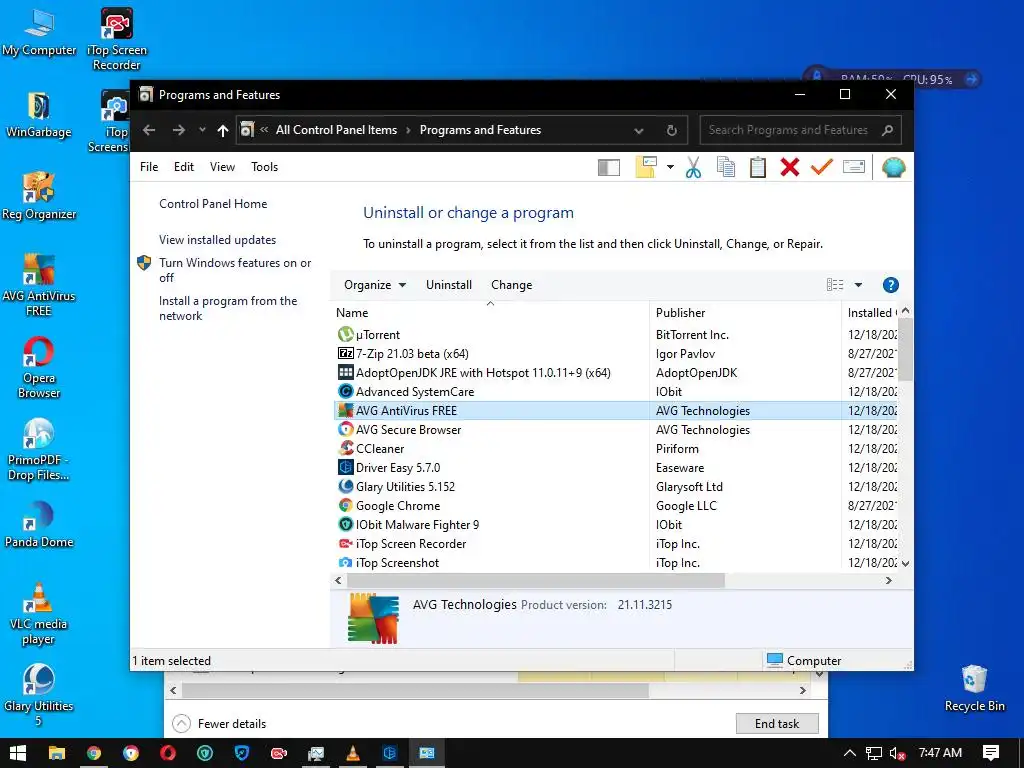
Task: Refresh the Programs and Features view
Action: click(671, 130)
